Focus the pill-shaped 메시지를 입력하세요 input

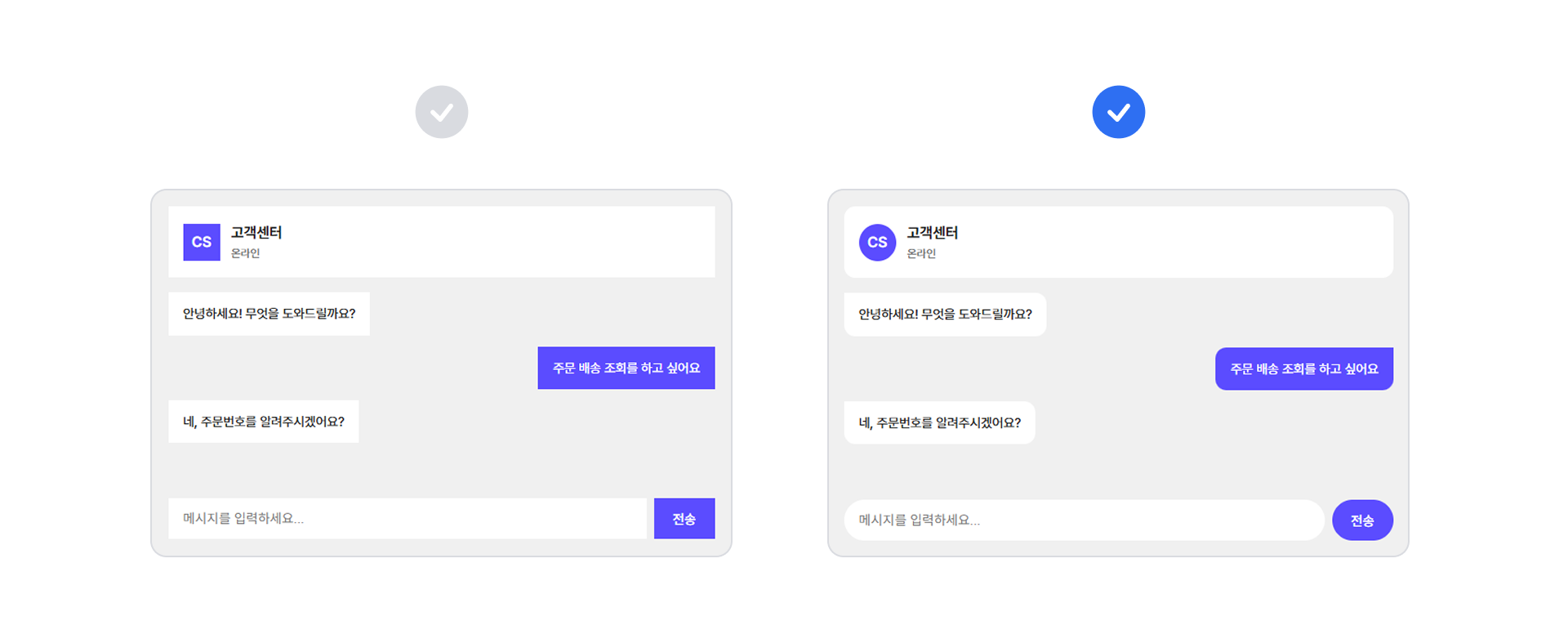coord(1083,520)
